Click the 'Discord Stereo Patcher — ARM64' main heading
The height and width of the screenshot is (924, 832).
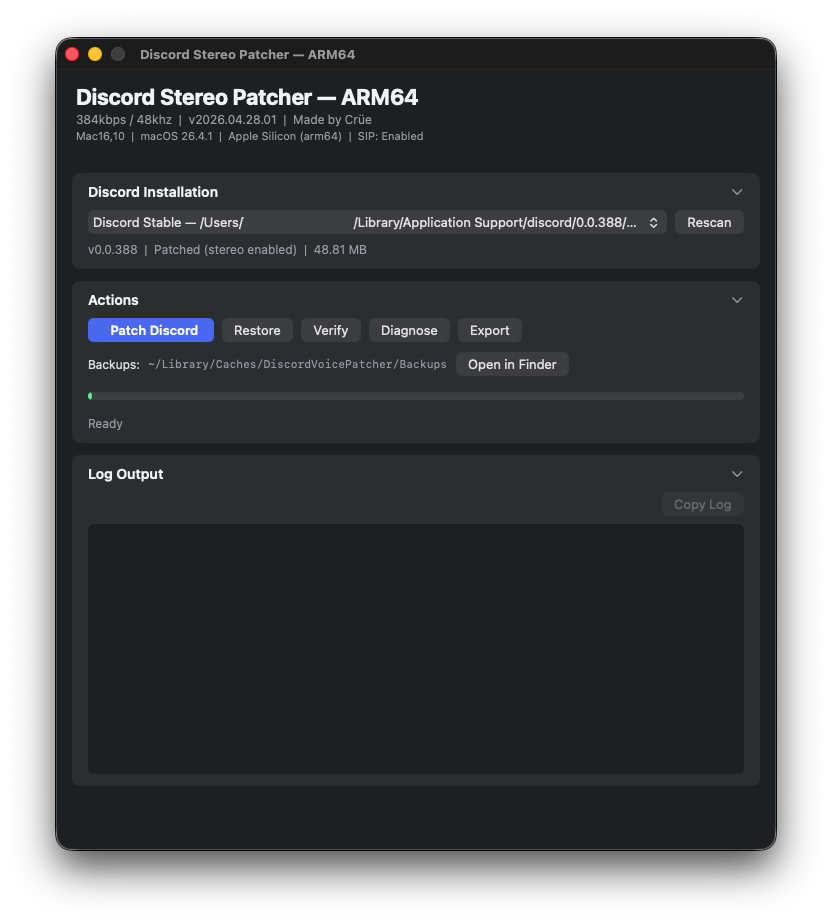(x=247, y=97)
